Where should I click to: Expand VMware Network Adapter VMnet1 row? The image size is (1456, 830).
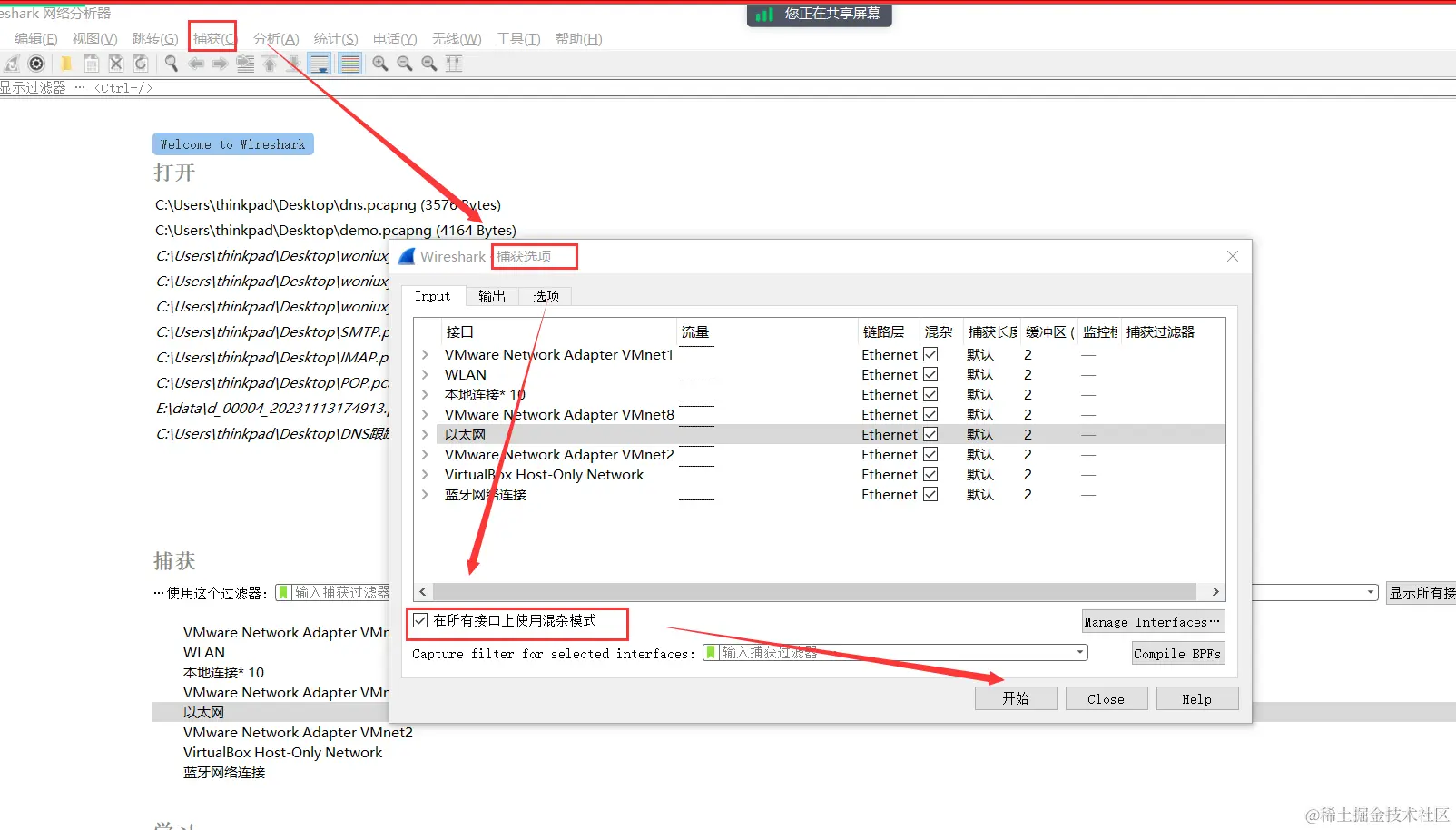[x=425, y=354]
